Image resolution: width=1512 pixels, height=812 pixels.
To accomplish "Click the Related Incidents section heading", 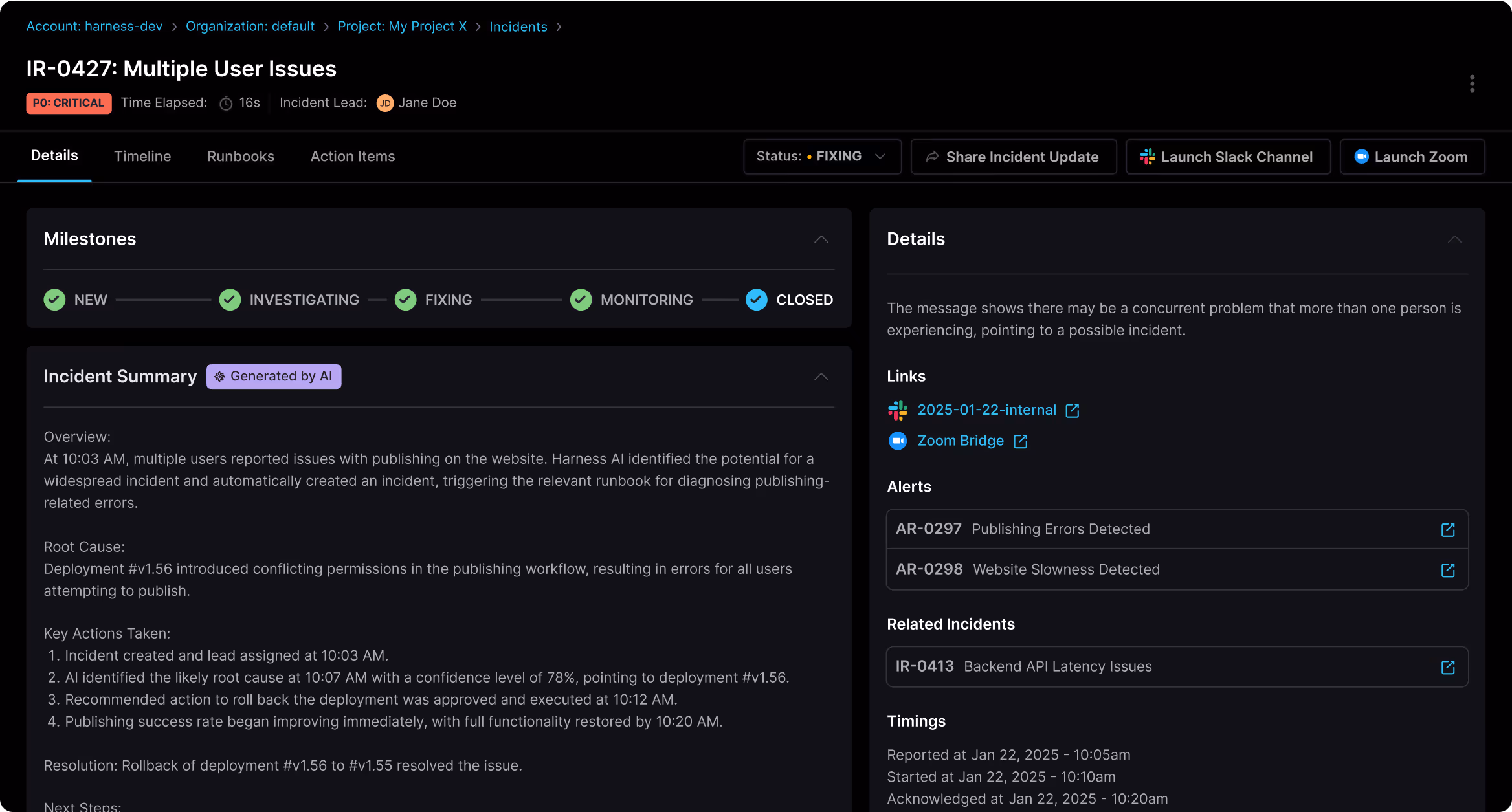I will (951, 624).
